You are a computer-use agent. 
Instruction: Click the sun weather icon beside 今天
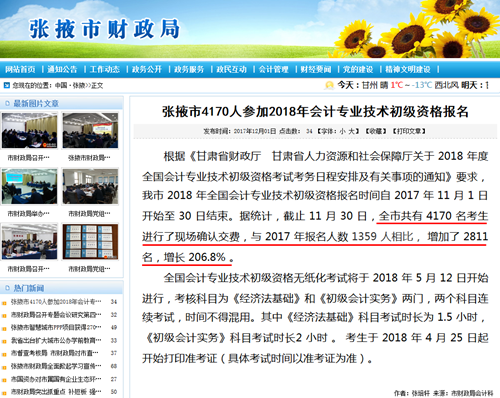pos(329,85)
